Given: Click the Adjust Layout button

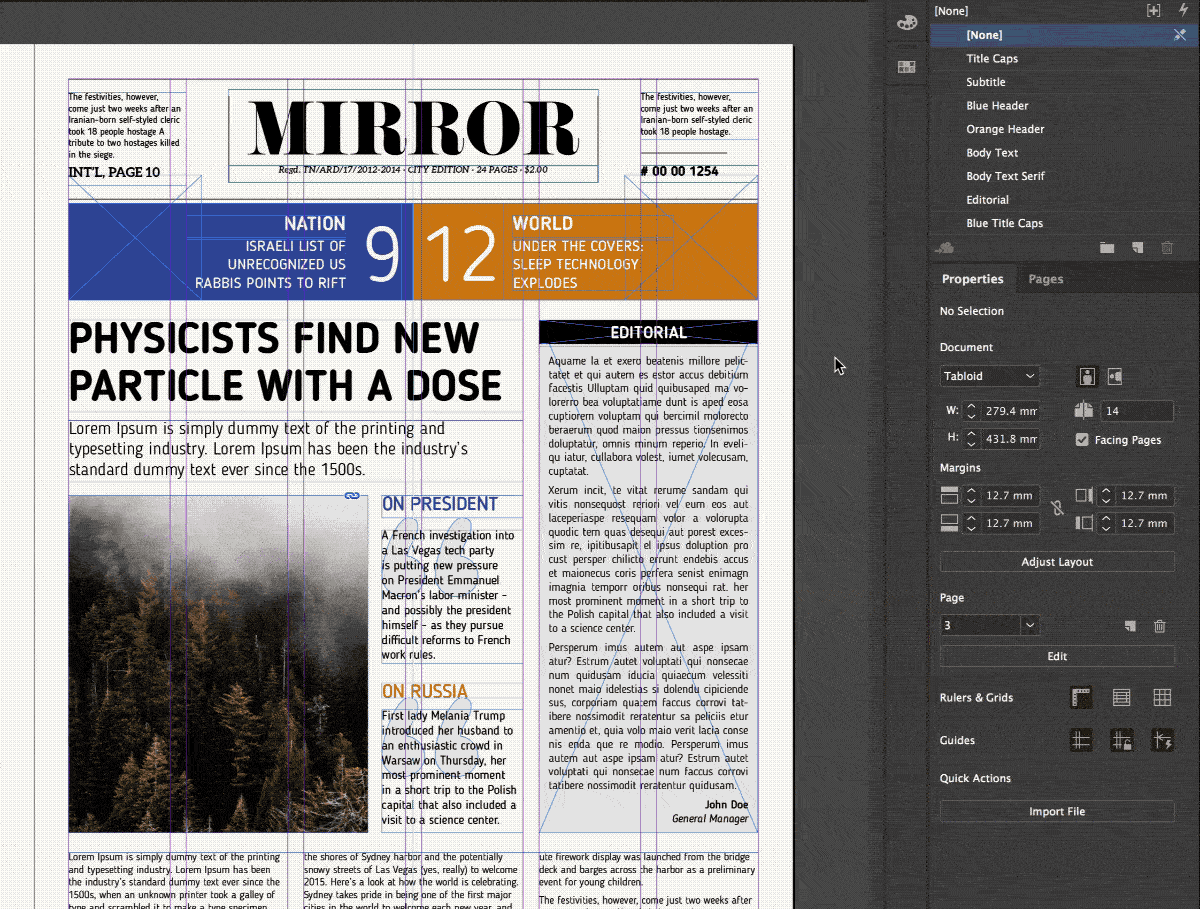Looking at the screenshot, I should pos(1057,562).
